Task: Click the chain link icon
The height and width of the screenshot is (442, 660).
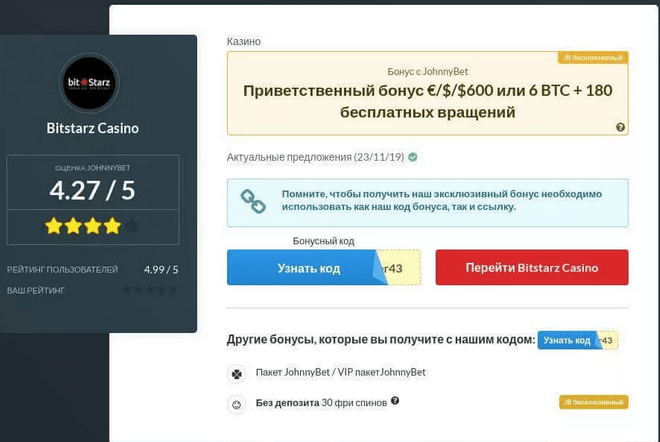Action: pos(253,202)
